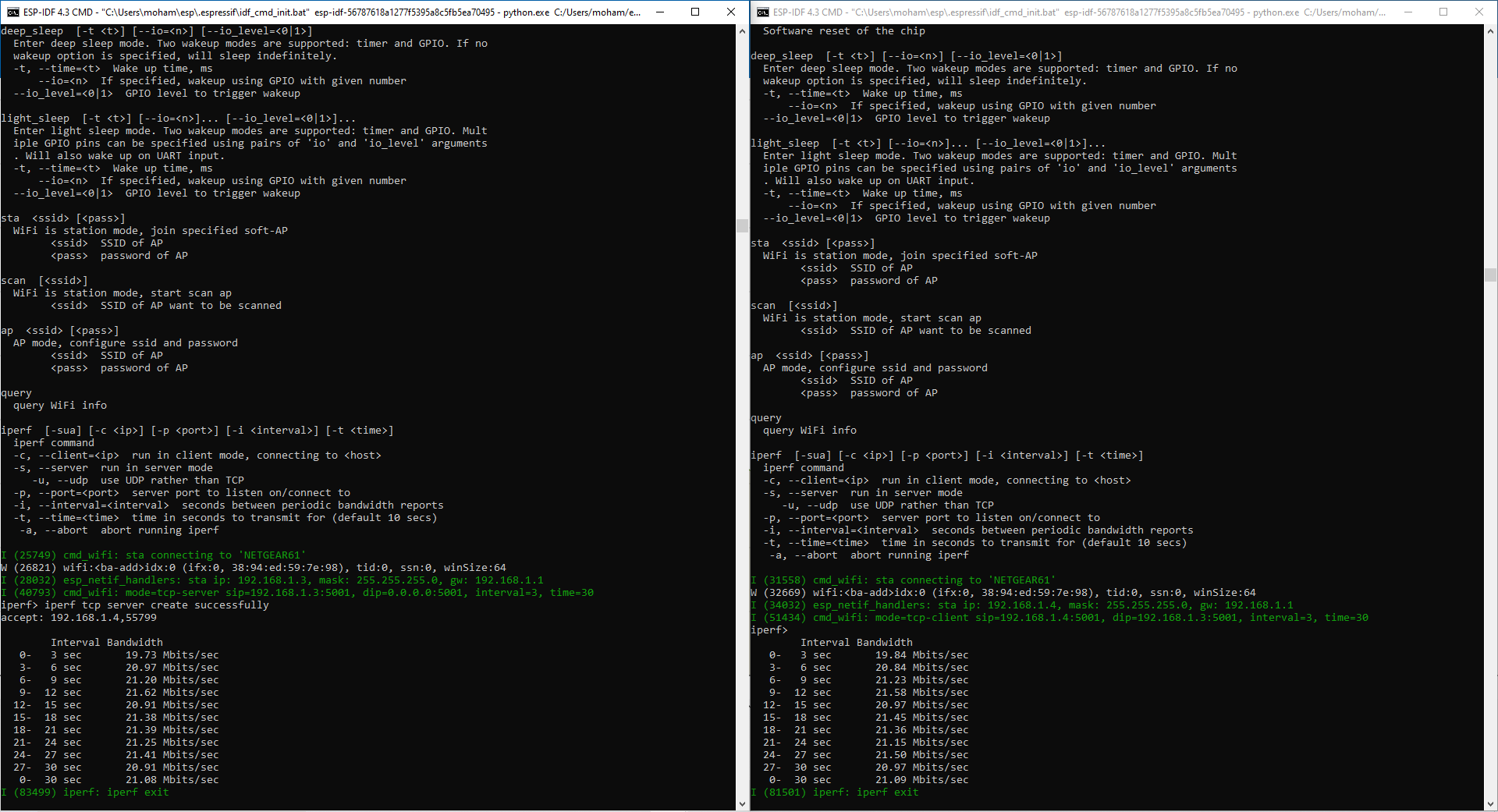Click 'query WiFi info' in the left window

pos(60,406)
